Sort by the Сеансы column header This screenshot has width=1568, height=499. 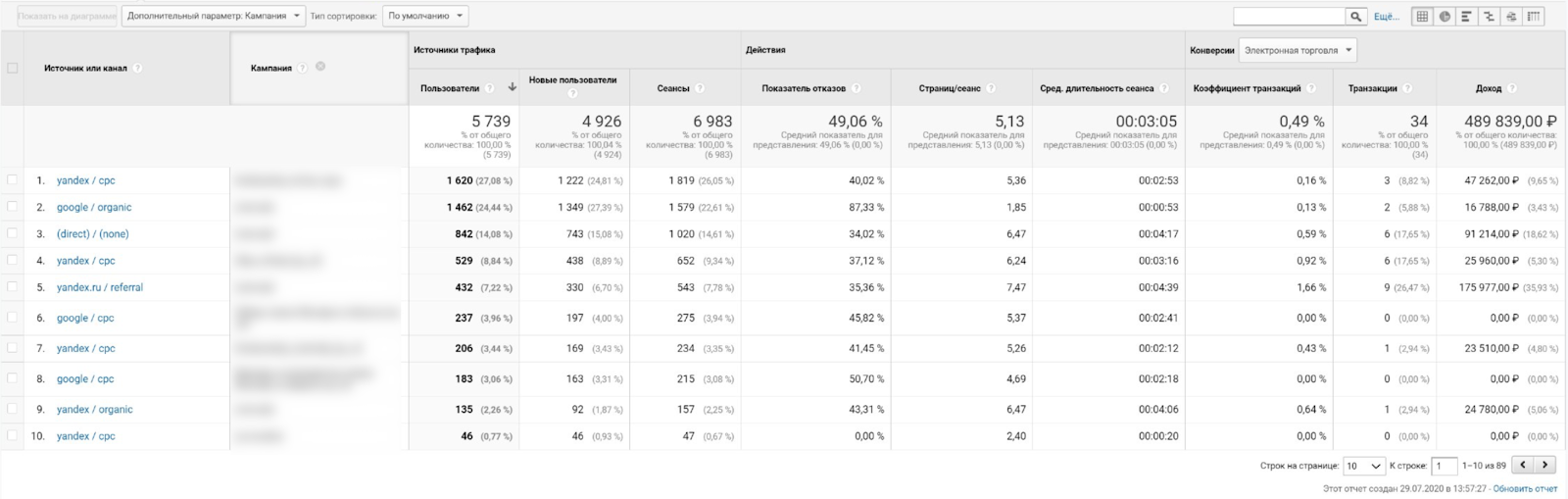(673, 88)
